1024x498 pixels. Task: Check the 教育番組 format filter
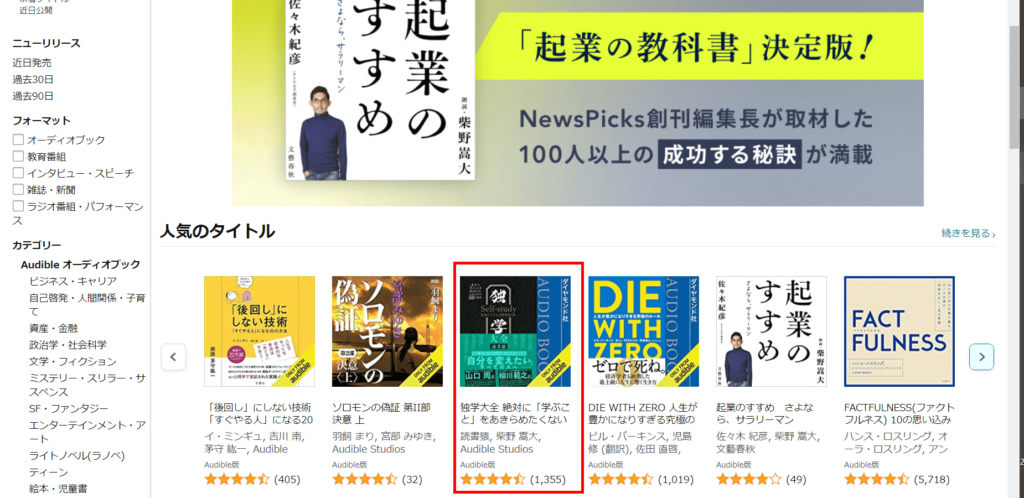18,157
